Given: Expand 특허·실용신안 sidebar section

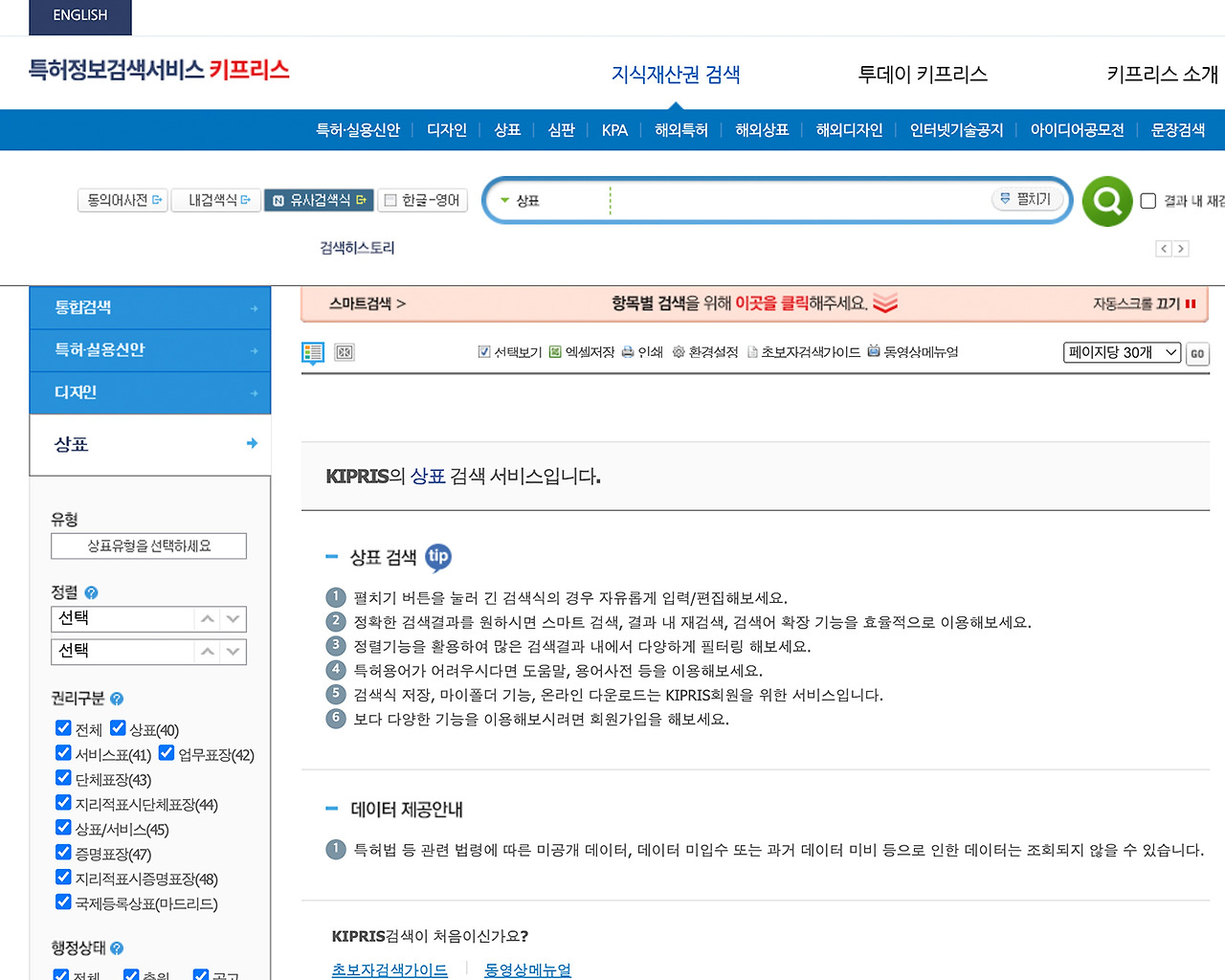Looking at the screenshot, I should coord(150,350).
